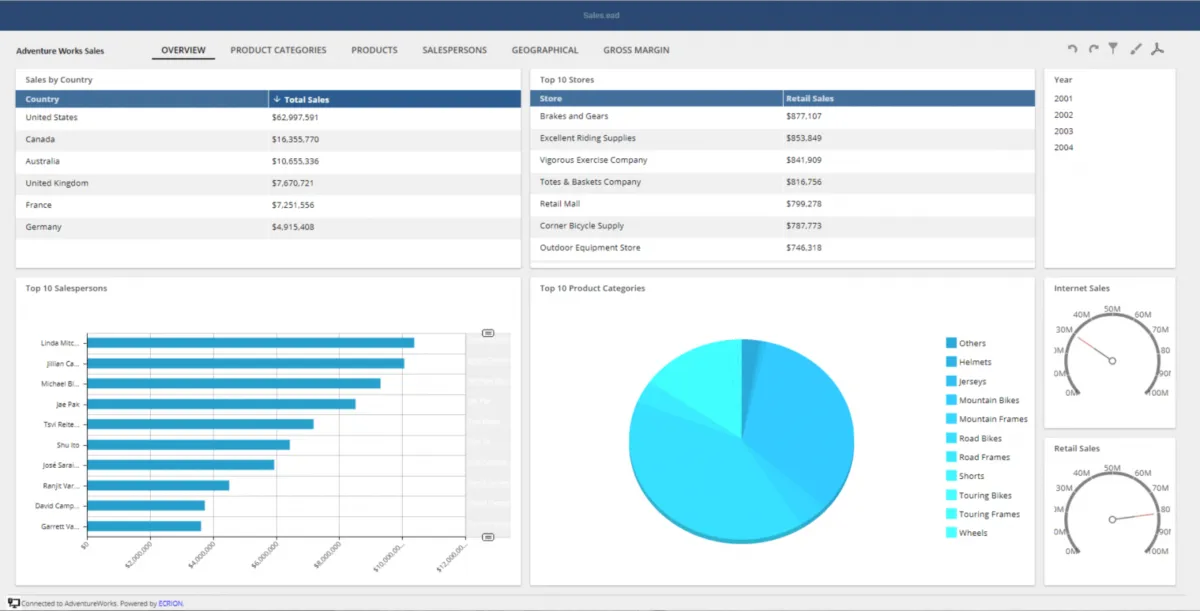Click Linda Mitchell's bar in chart
Viewport: 1200px width, 611px height.
(x=250, y=342)
